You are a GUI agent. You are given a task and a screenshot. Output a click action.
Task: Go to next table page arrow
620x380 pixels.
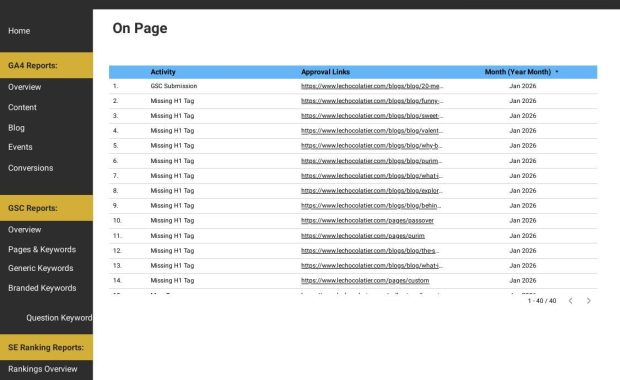tap(588, 301)
